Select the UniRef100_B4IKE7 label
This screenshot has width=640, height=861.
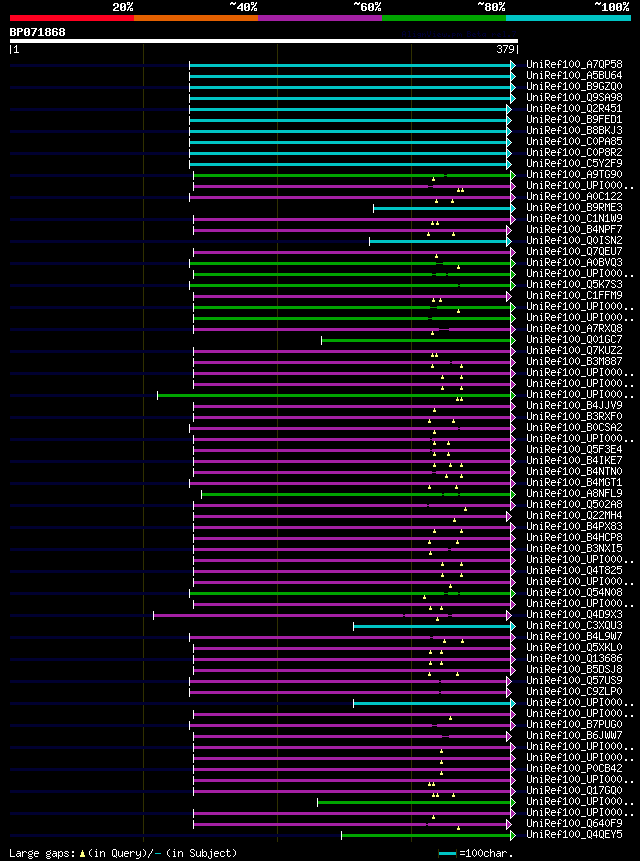(574, 460)
